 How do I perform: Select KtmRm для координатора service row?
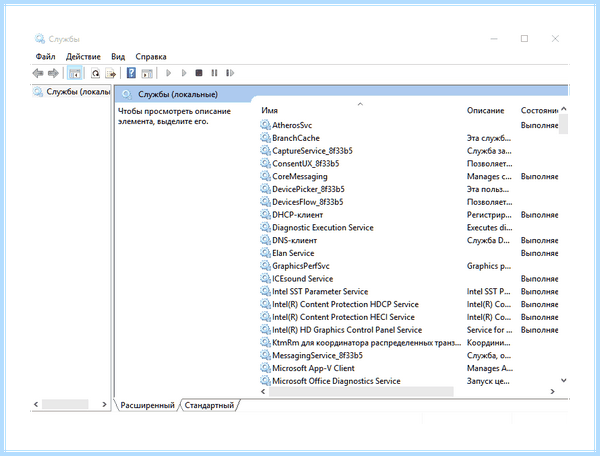pyautogui.click(x=409, y=342)
